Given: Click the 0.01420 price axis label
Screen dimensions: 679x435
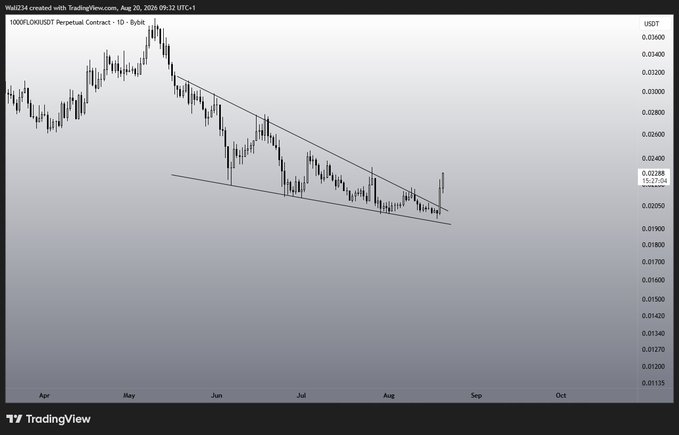Looking at the screenshot, I should (x=653, y=316).
